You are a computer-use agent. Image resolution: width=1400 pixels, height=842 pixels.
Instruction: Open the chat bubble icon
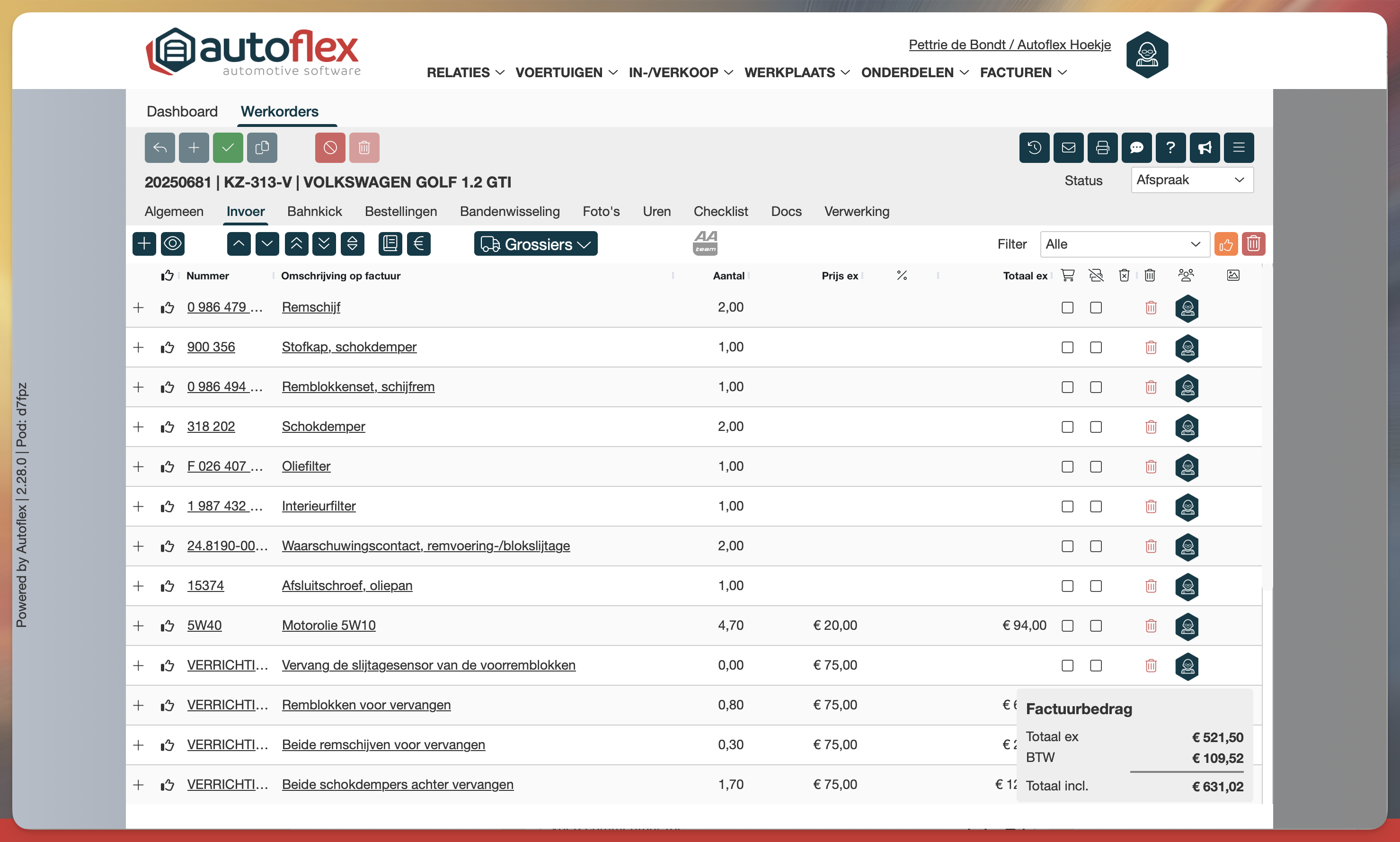(x=1136, y=148)
